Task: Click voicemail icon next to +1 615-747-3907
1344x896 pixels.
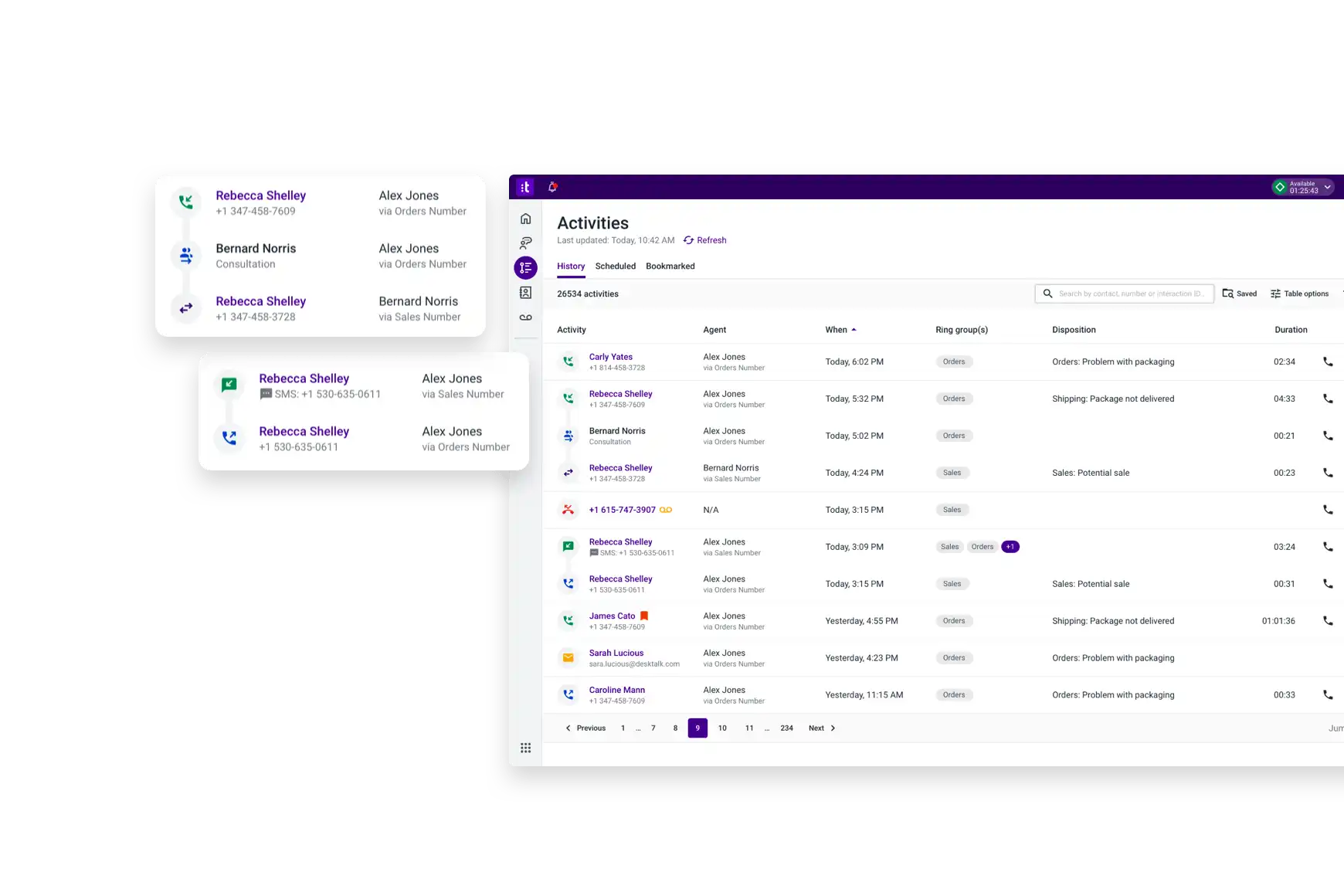Action: coord(666,510)
